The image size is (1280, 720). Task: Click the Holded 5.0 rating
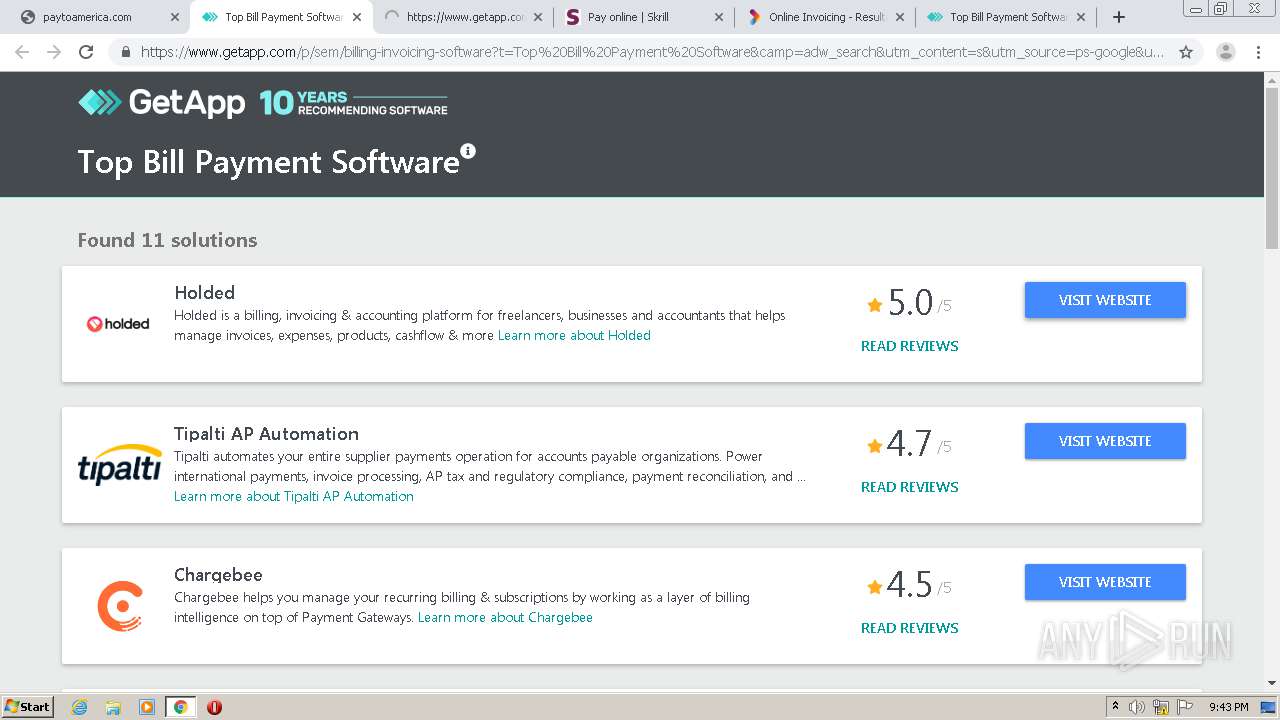(909, 303)
